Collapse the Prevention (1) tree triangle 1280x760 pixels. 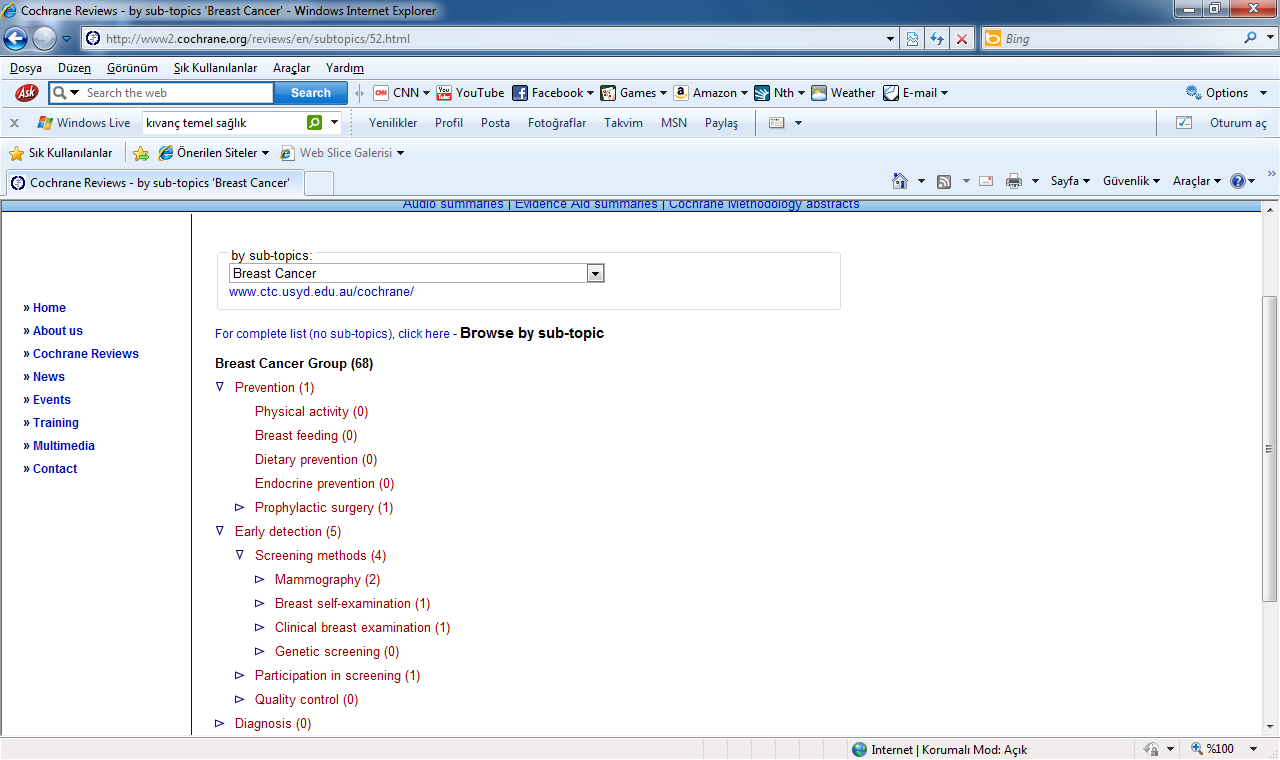[x=220, y=387]
